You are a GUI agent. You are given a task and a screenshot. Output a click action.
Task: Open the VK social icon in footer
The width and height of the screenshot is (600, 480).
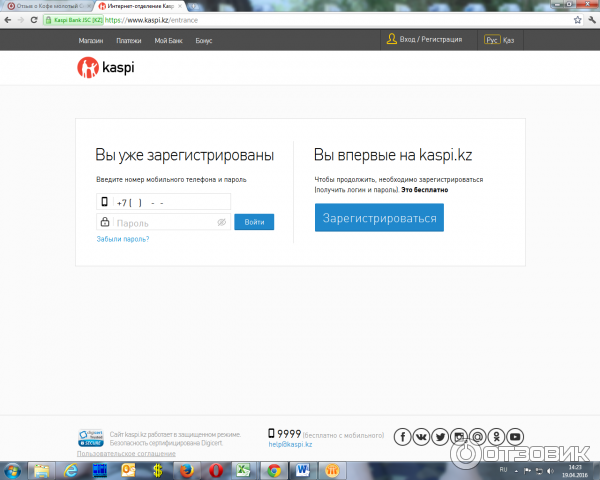(421, 437)
